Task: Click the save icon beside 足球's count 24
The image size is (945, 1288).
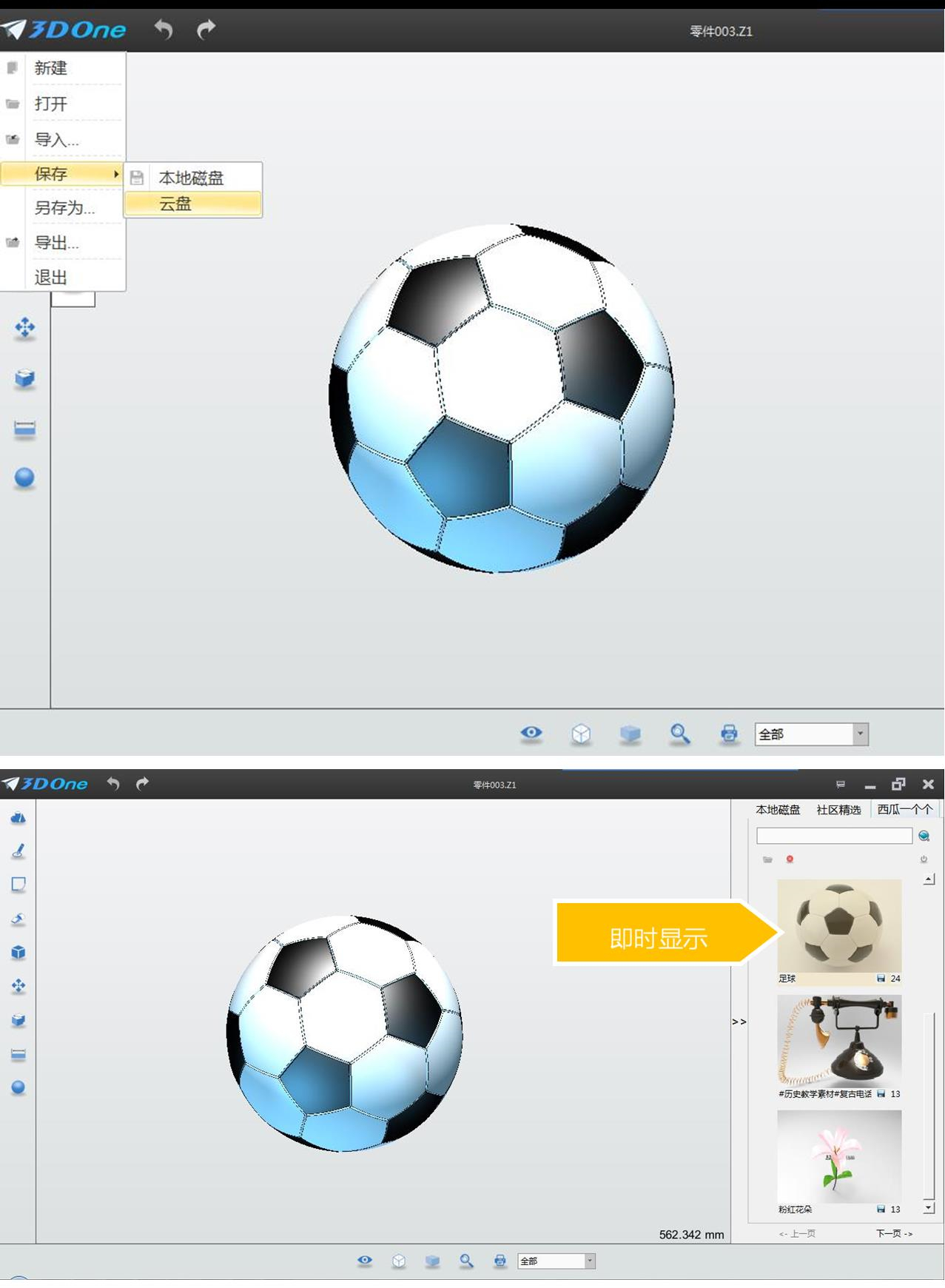Action: (x=881, y=979)
